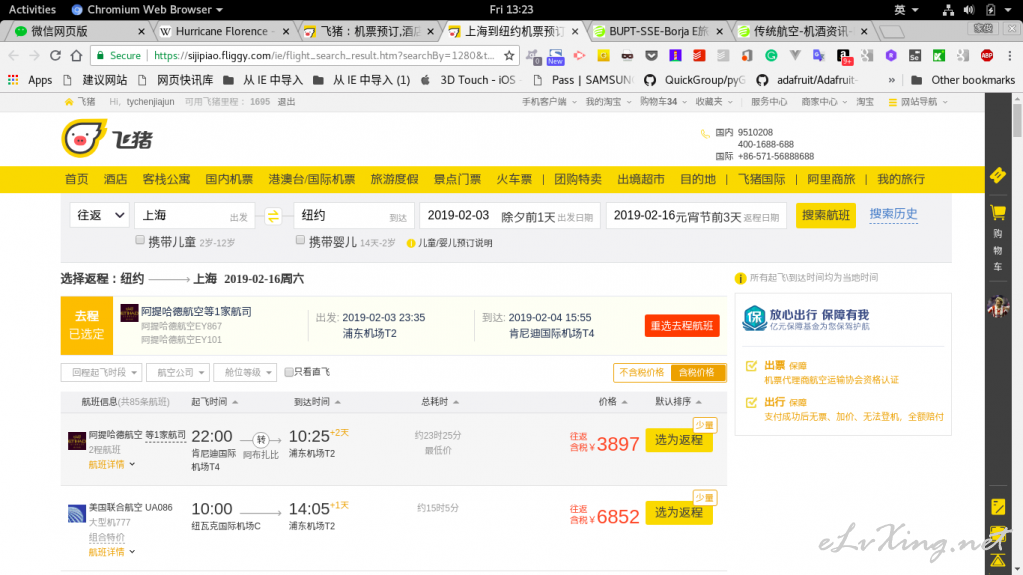Open the network status icon

click(948, 10)
